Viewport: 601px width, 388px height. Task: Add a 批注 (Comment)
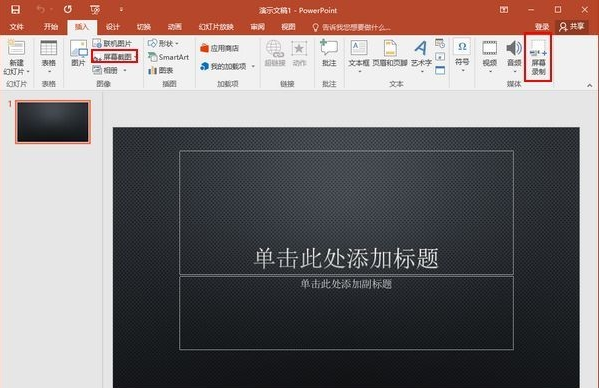click(x=329, y=53)
